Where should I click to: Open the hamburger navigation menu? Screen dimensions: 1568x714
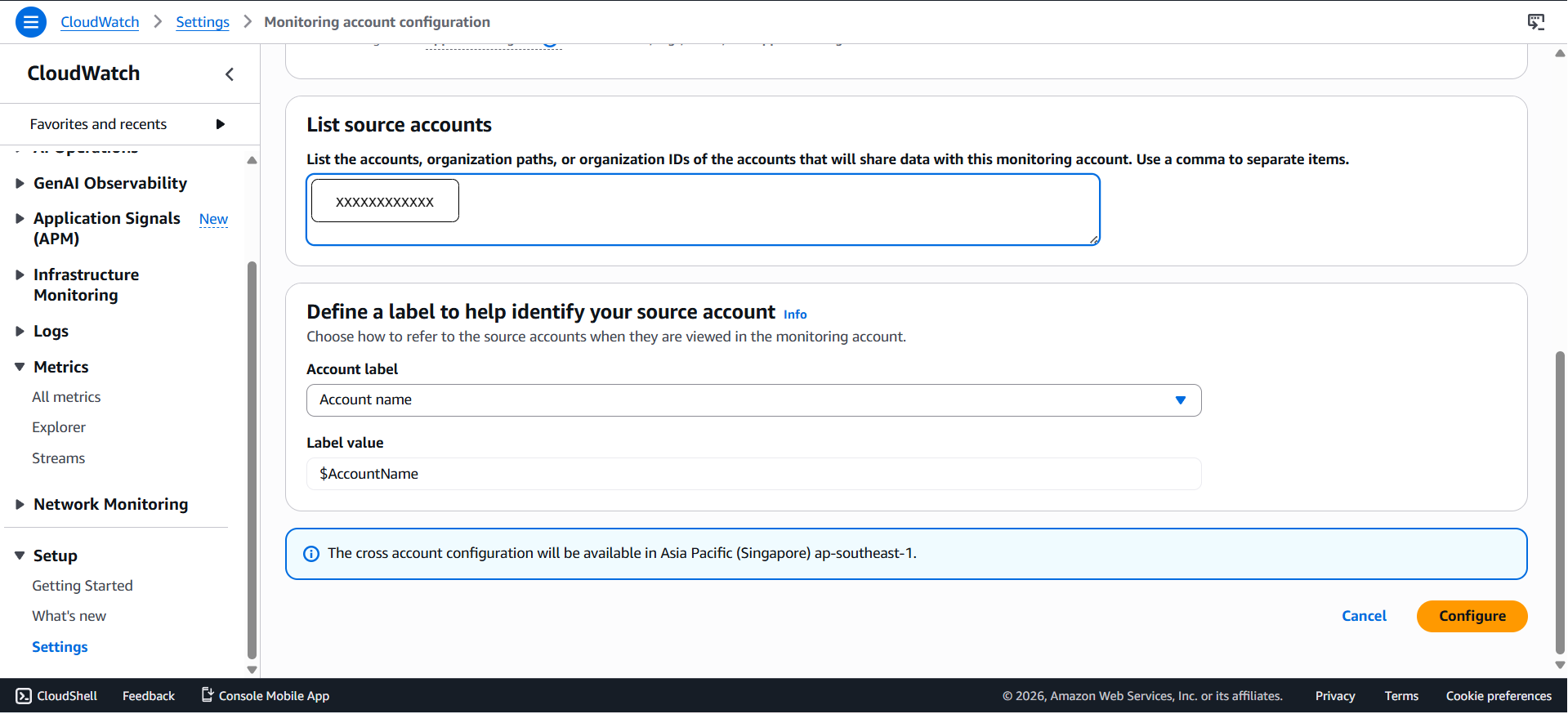click(31, 22)
